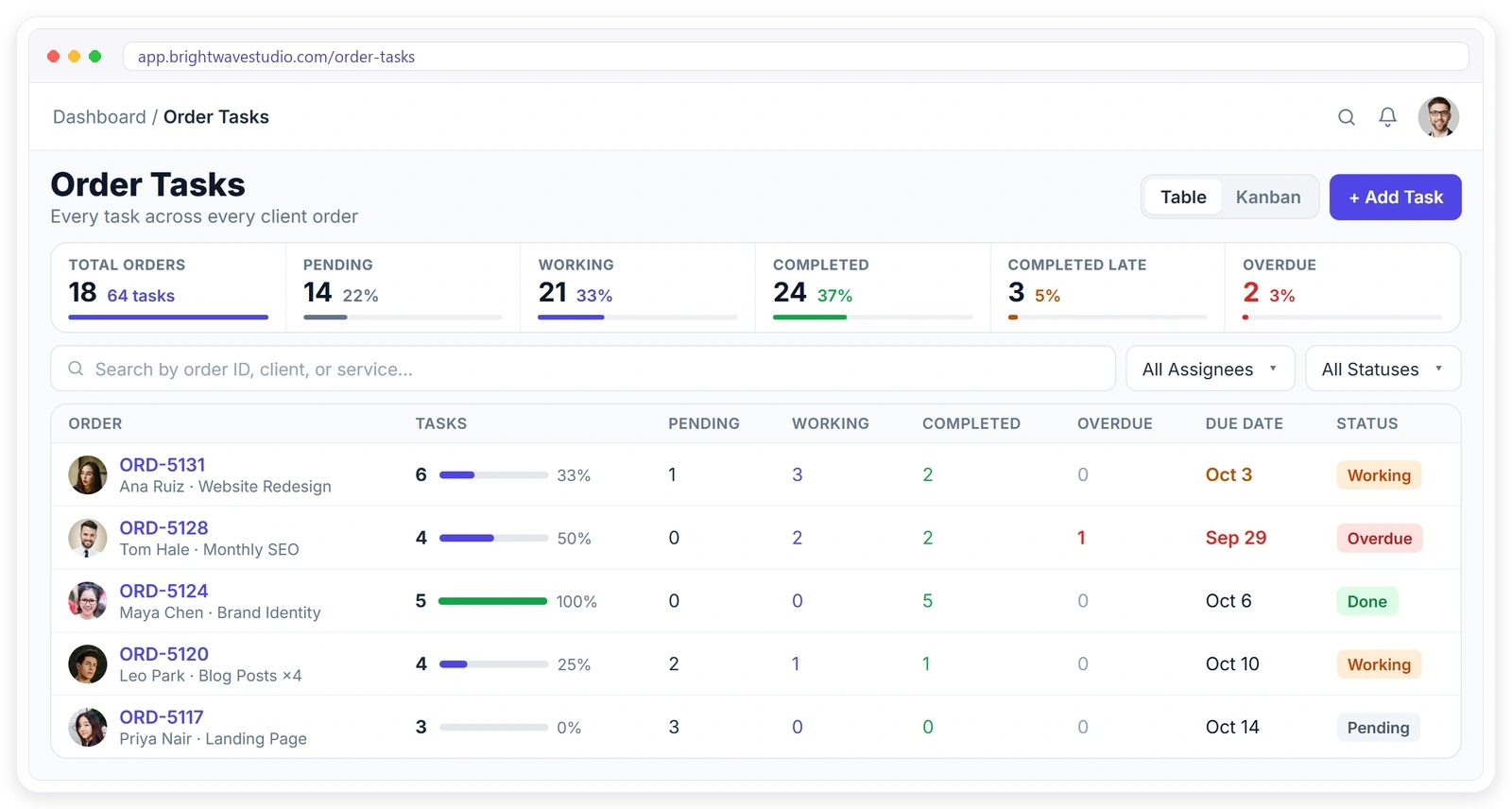Select the Completed Late summary card
Screen dimensions: 1512x809
click(x=1108, y=288)
